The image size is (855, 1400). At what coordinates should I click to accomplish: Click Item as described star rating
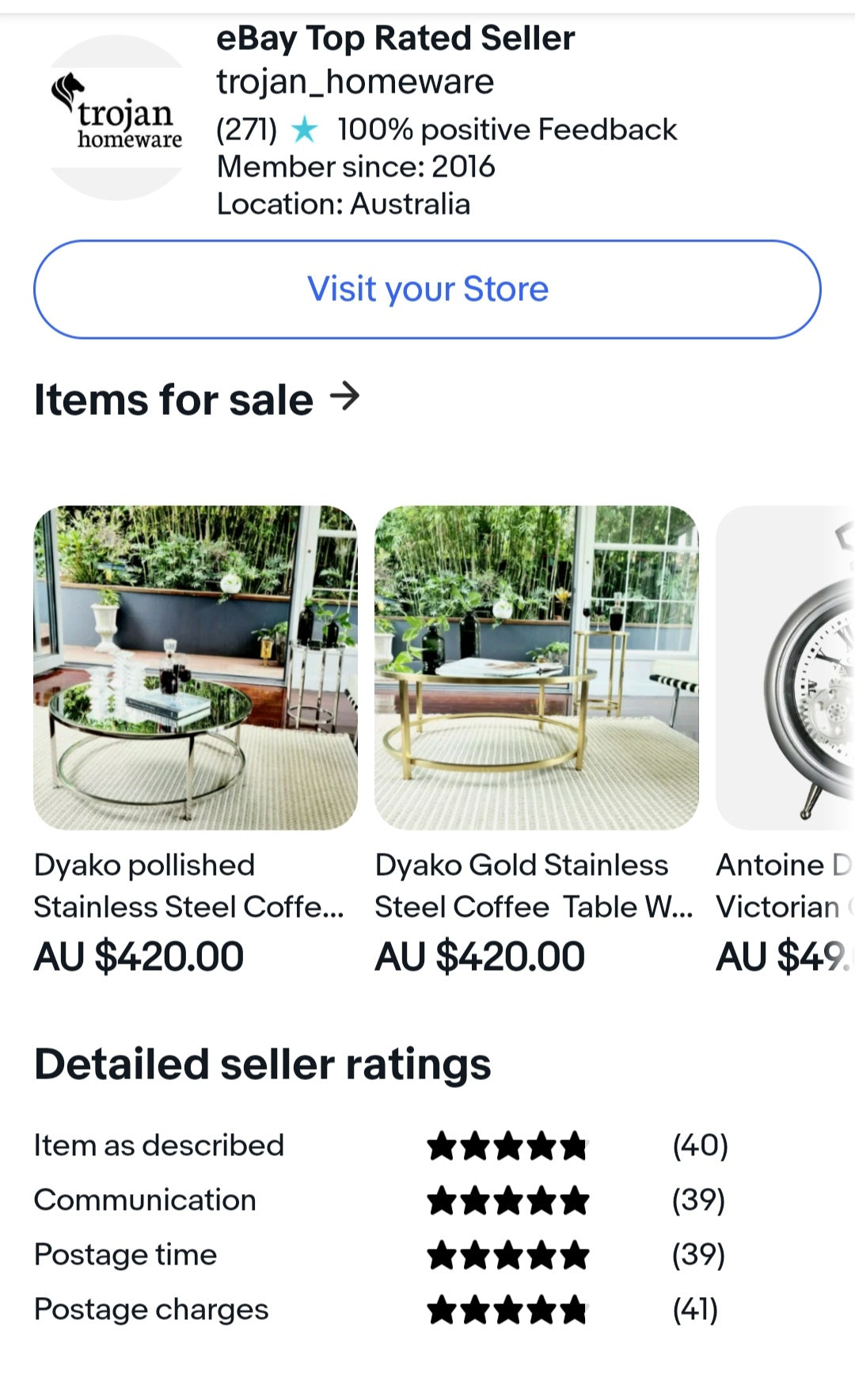click(507, 1146)
